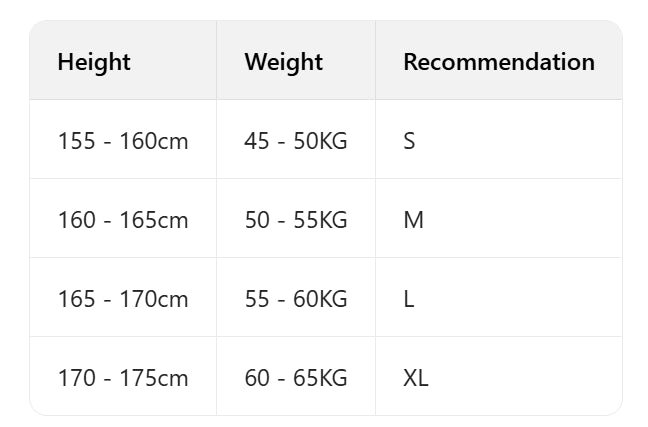This screenshot has width=648, height=427.
Task: Click the Height column header
Action: pyautogui.click(x=94, y=62)
